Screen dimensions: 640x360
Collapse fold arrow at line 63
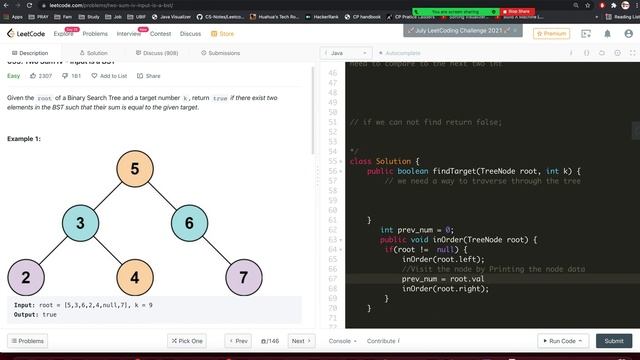[x=341, y=240]
